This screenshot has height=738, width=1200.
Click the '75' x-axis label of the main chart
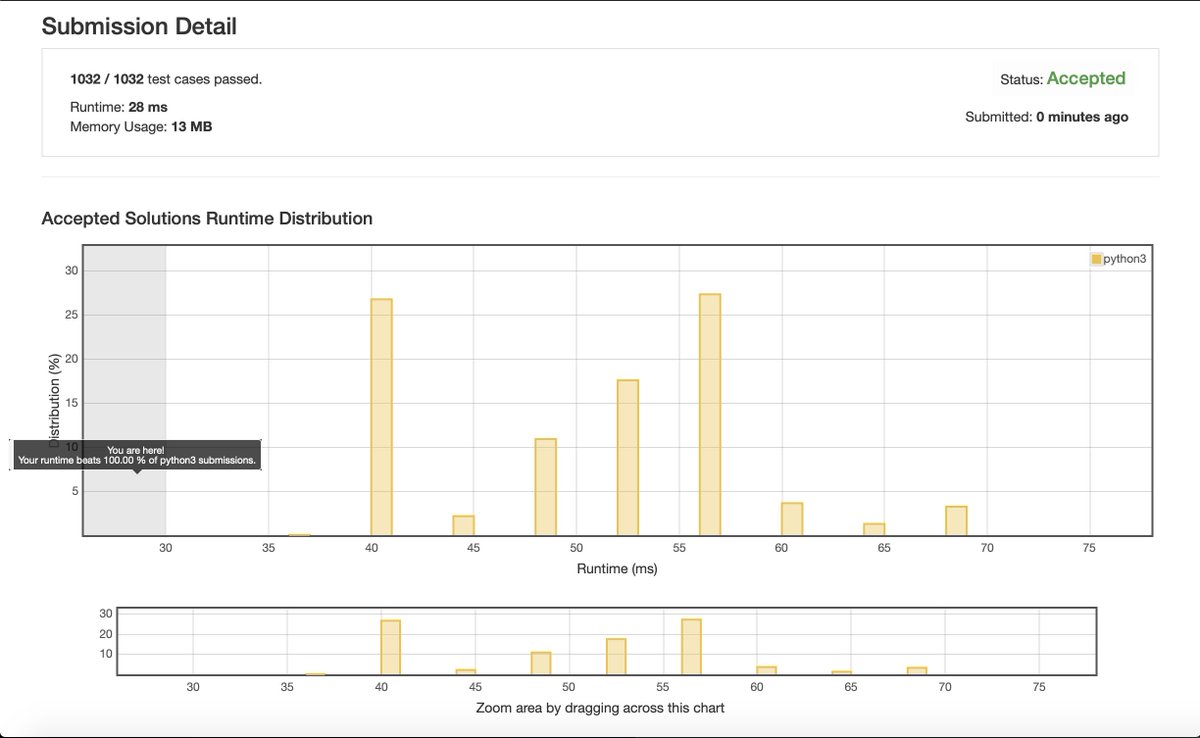coord(1089,548)
